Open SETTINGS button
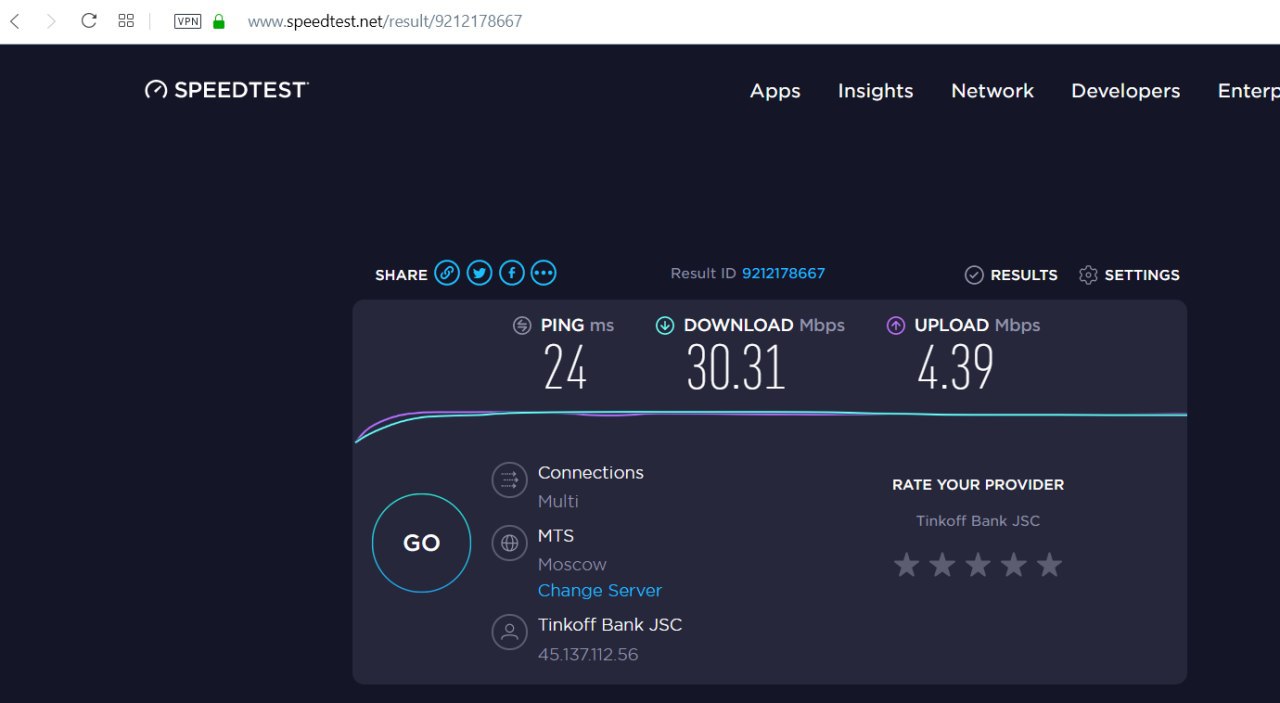The width and height of the screenshot is (1280, 703). click(x=1142, y=275)
